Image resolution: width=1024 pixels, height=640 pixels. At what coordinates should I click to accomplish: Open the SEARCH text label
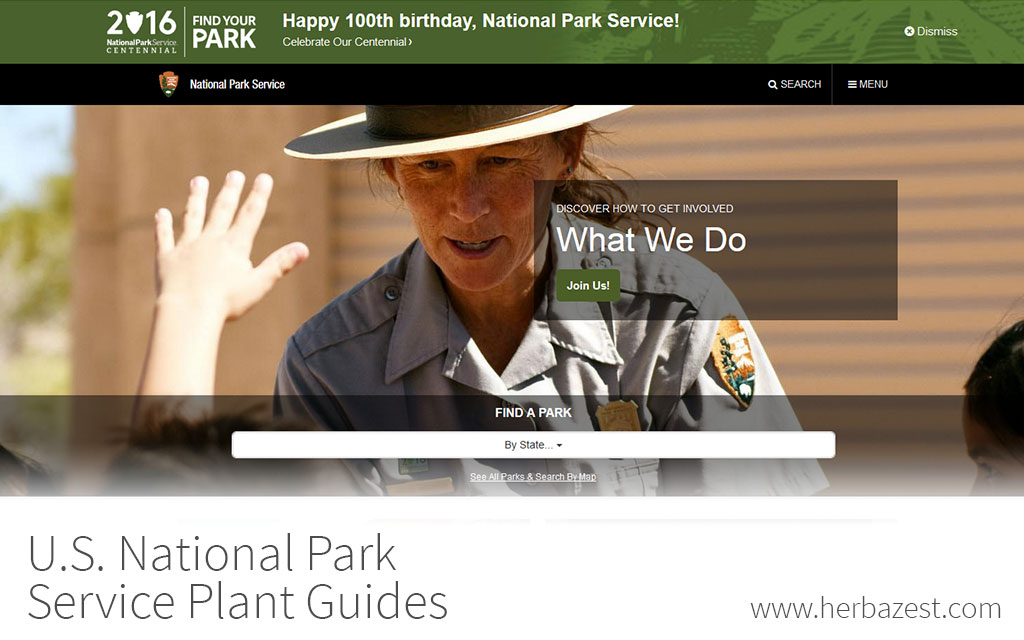(801, 85)
